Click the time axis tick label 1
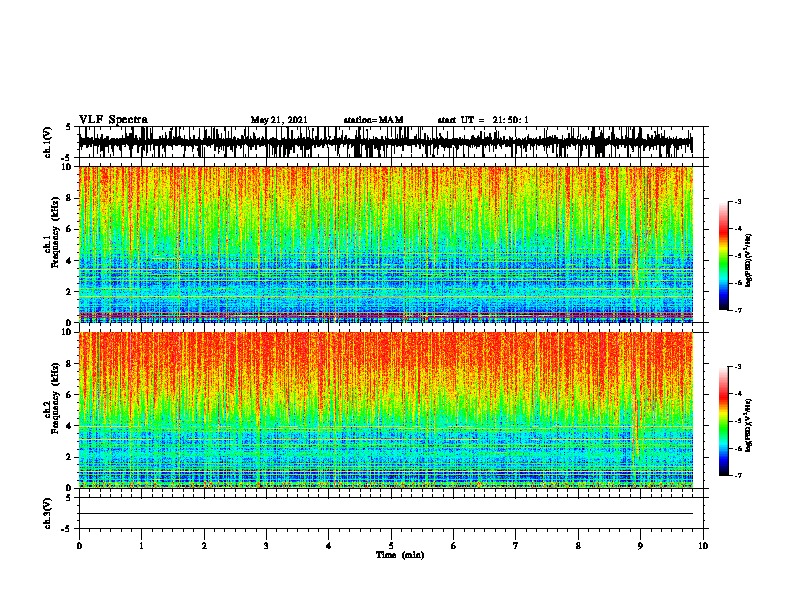 pyautogui.click(x=141, y=545)
